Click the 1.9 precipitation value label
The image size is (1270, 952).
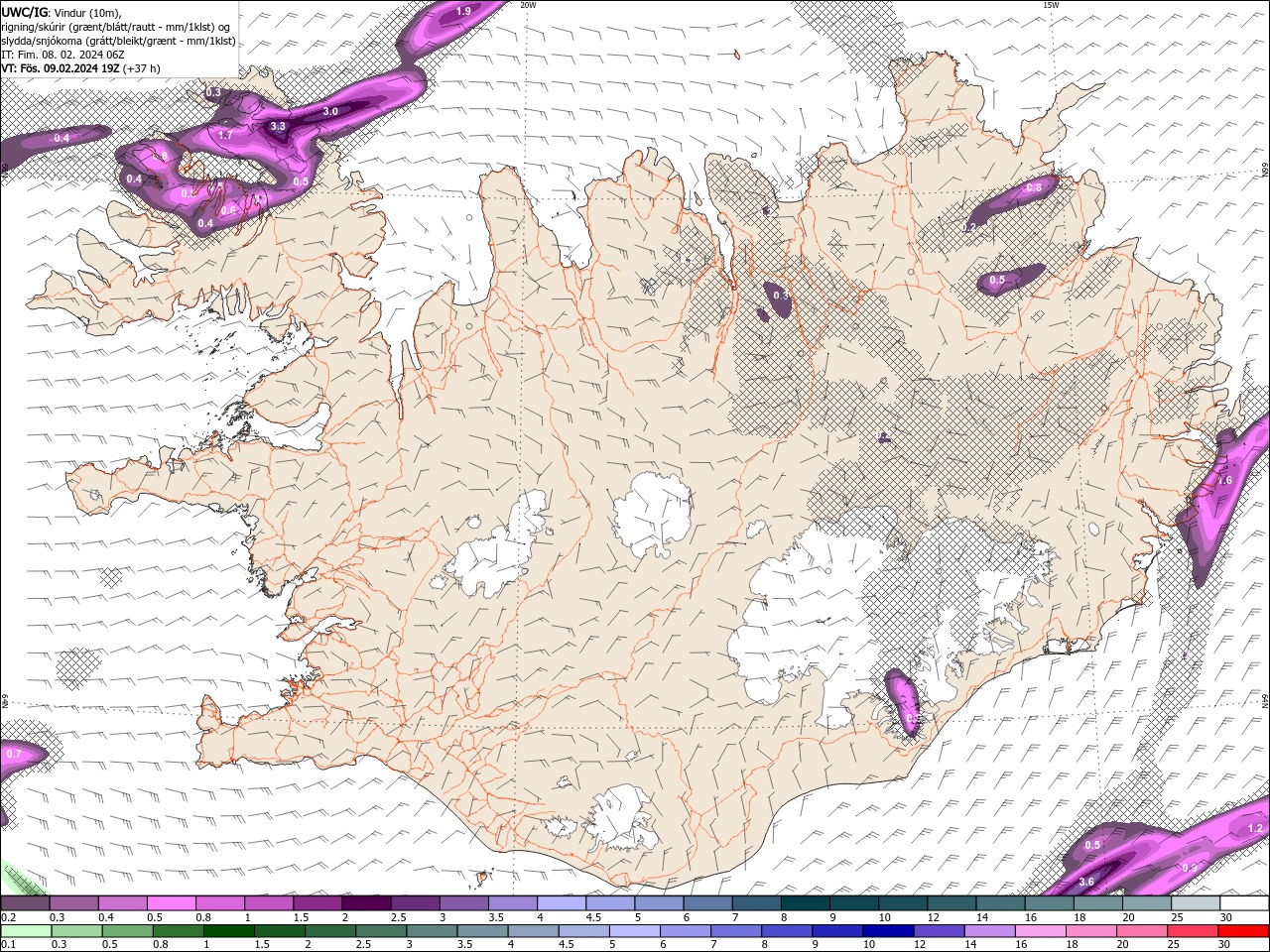point(463,11)
